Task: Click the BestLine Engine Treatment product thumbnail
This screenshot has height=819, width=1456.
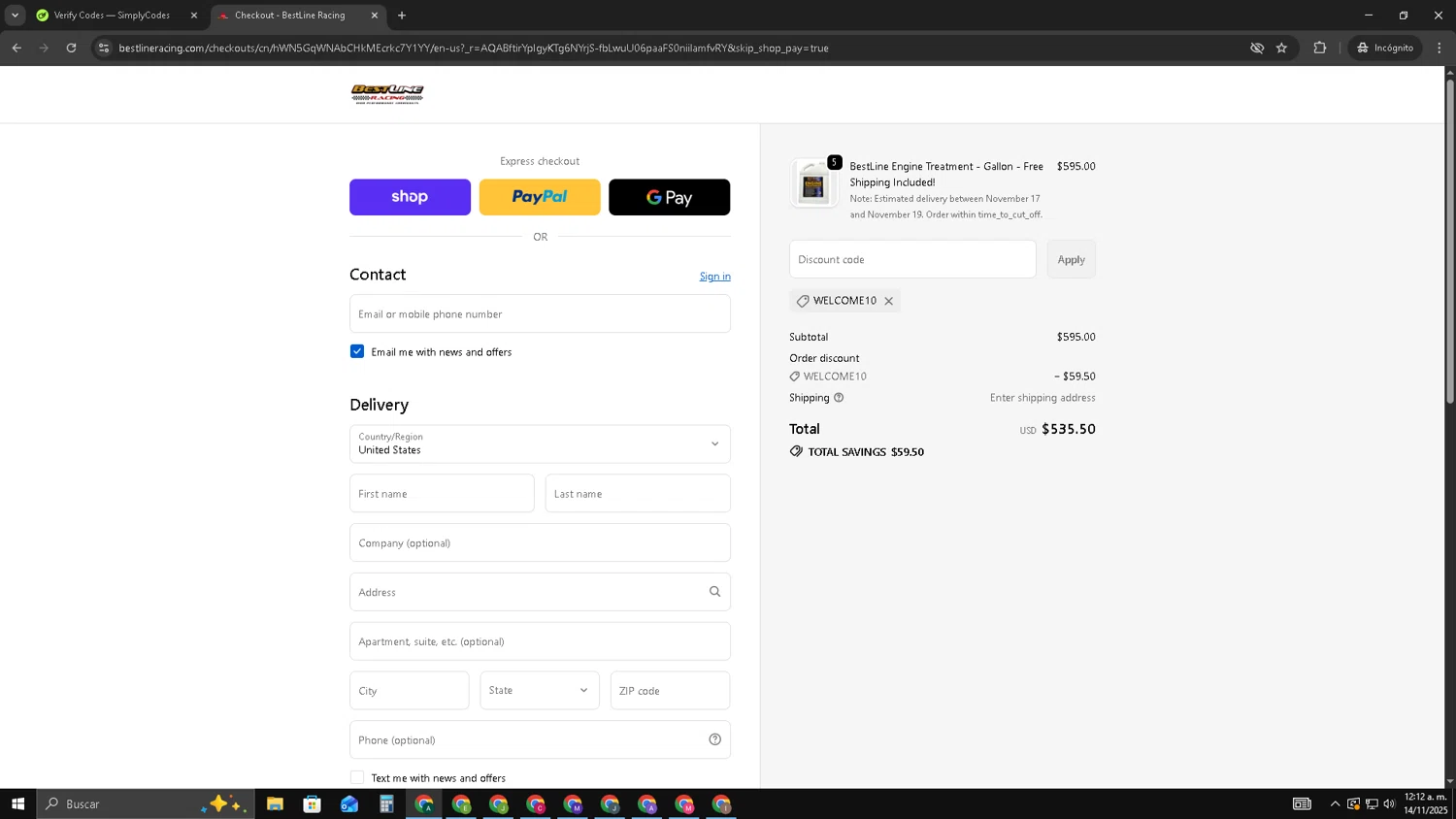Action: 813,182
